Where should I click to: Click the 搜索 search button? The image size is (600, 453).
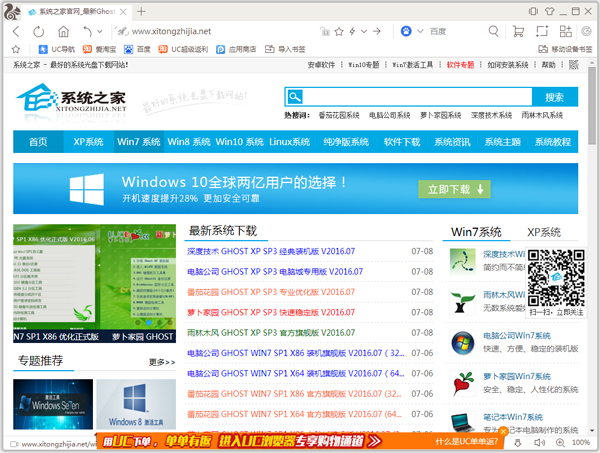coord(554,97)
